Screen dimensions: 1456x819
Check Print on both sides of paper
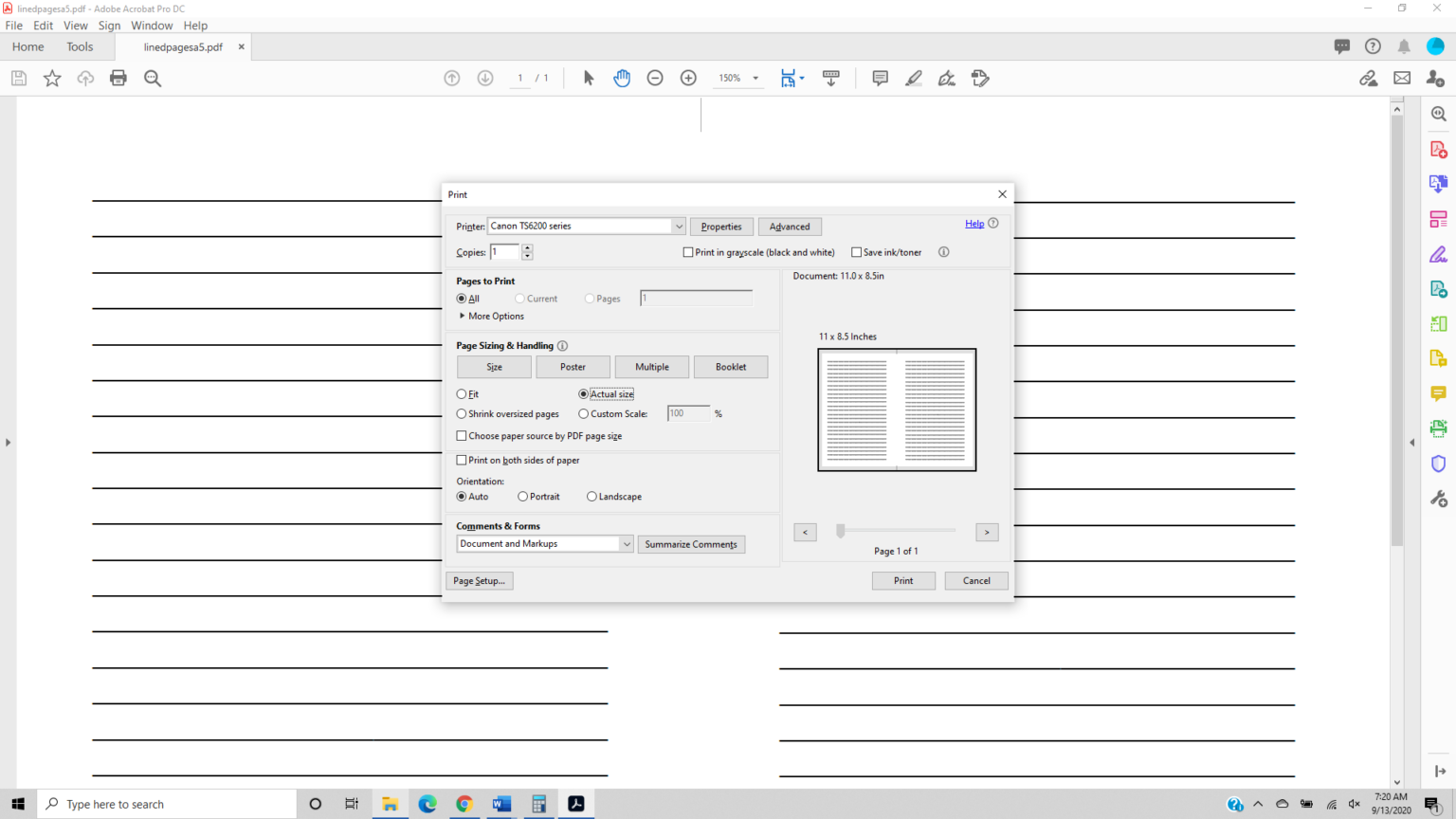462,460
